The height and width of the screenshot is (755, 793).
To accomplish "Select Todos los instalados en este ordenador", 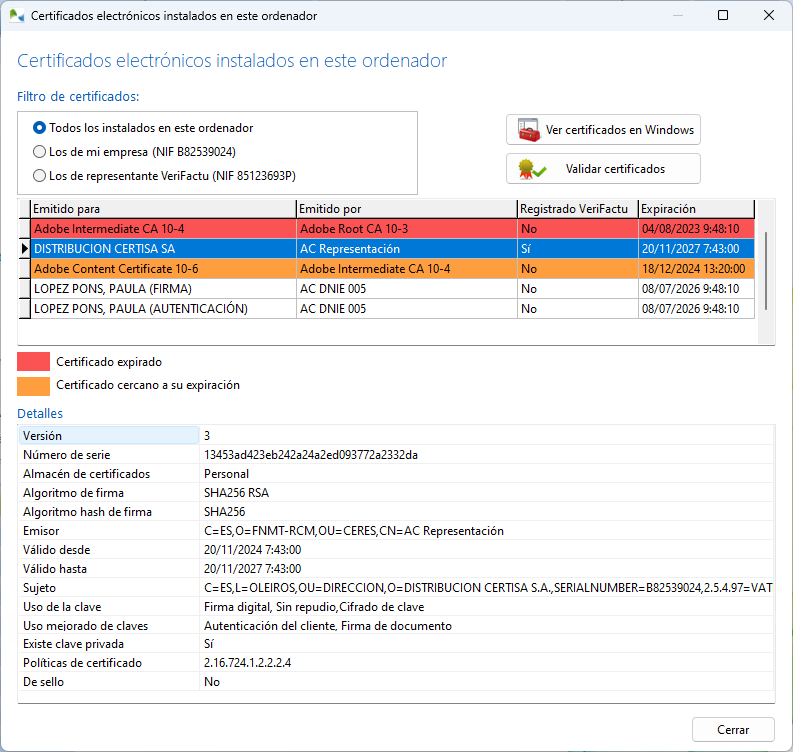I will [x=40, y=128].
